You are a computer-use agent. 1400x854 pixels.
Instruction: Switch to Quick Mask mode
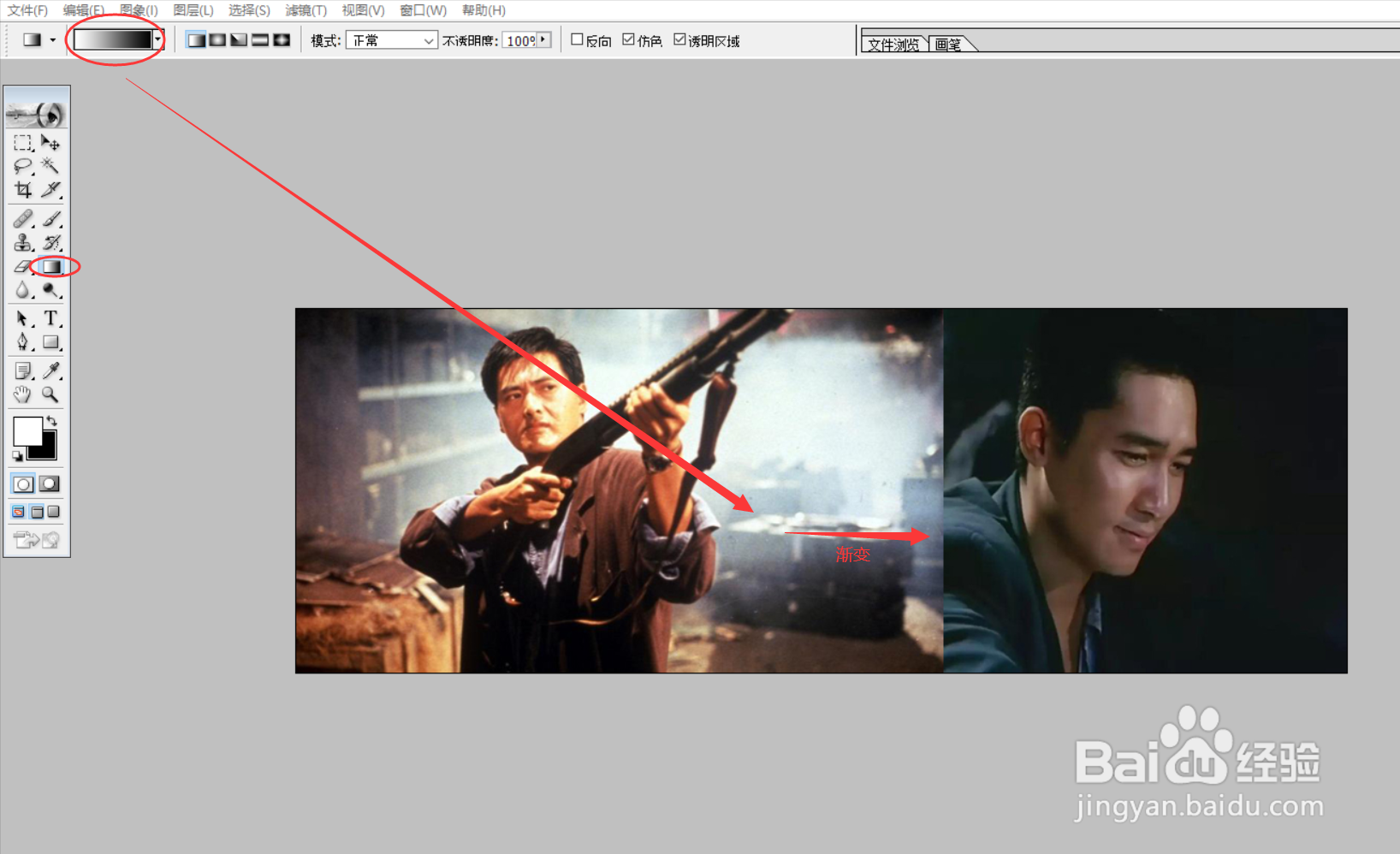[x=50, y=484]
